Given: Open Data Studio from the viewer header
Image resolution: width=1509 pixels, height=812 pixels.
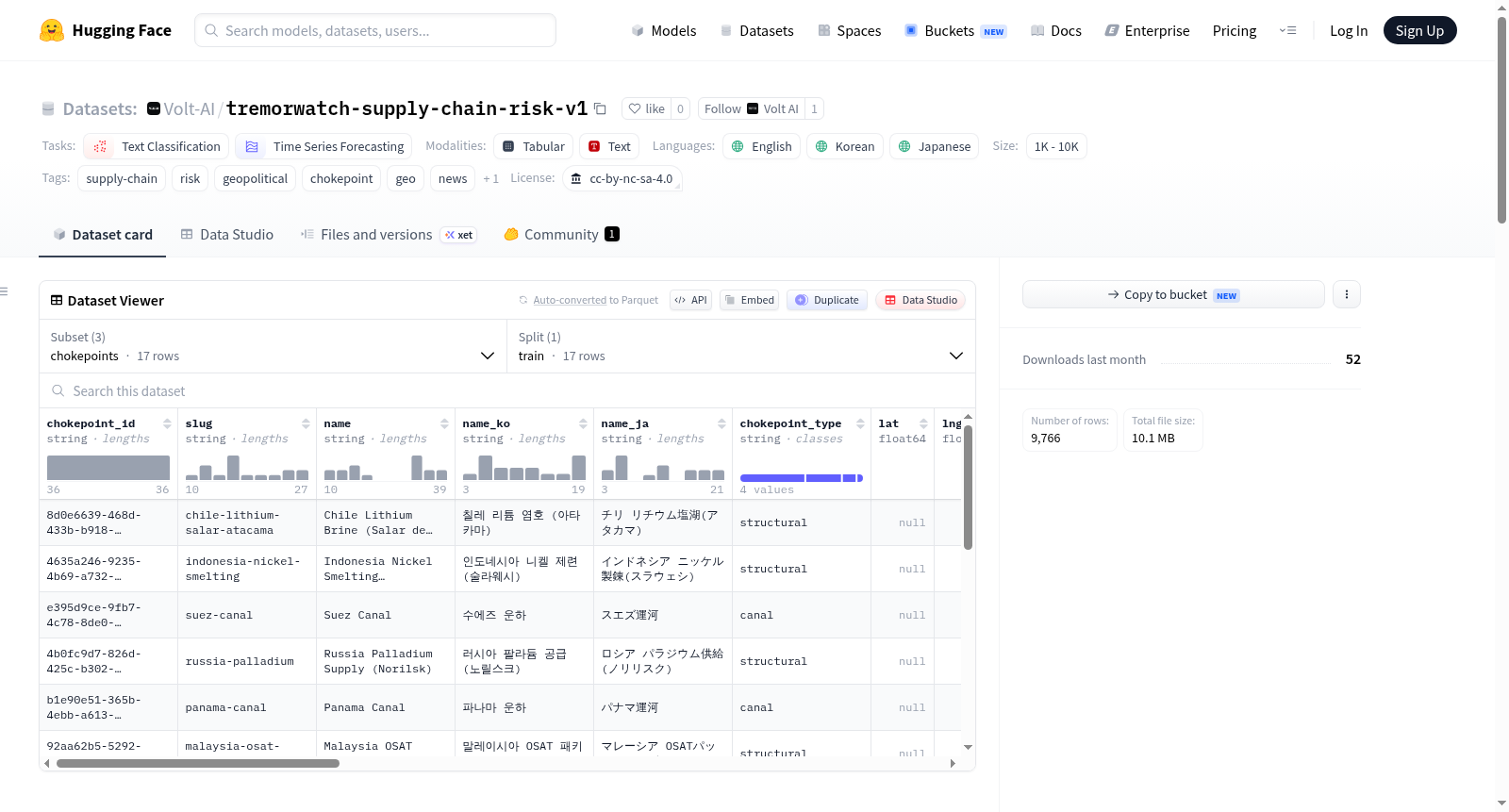Looking at the screenshot, I should pyautogui.click(x=920, y=300).
